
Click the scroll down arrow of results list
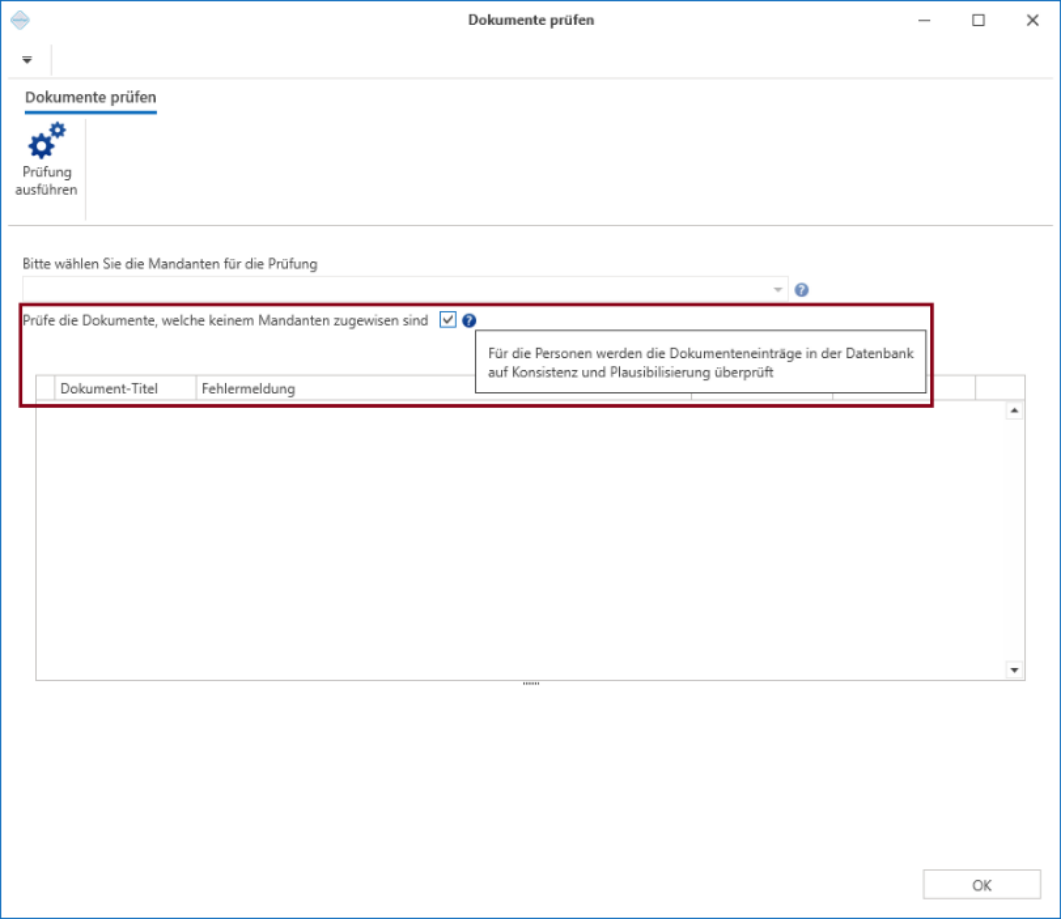(x=1014, y=670)
